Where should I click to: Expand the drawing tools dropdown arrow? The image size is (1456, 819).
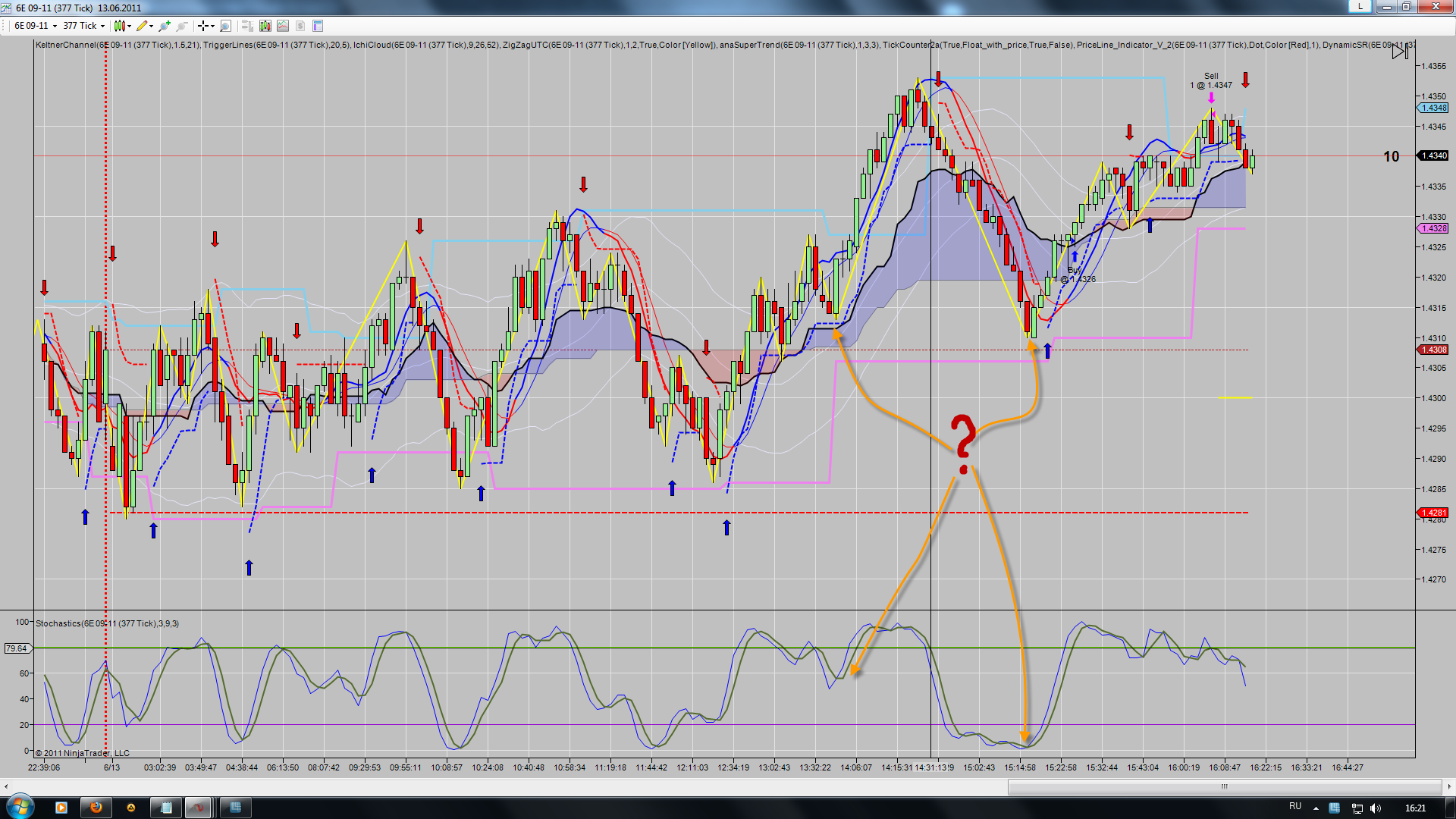152,26
